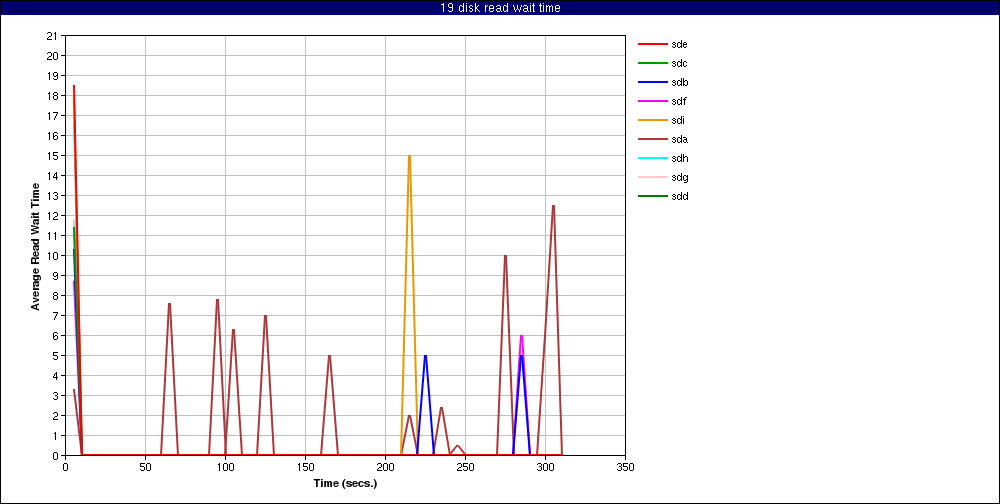The height and width of the screenshot is (504, 1000).
Task: Click the 'Time (secs.)' axis label
Action: [345, 483]
